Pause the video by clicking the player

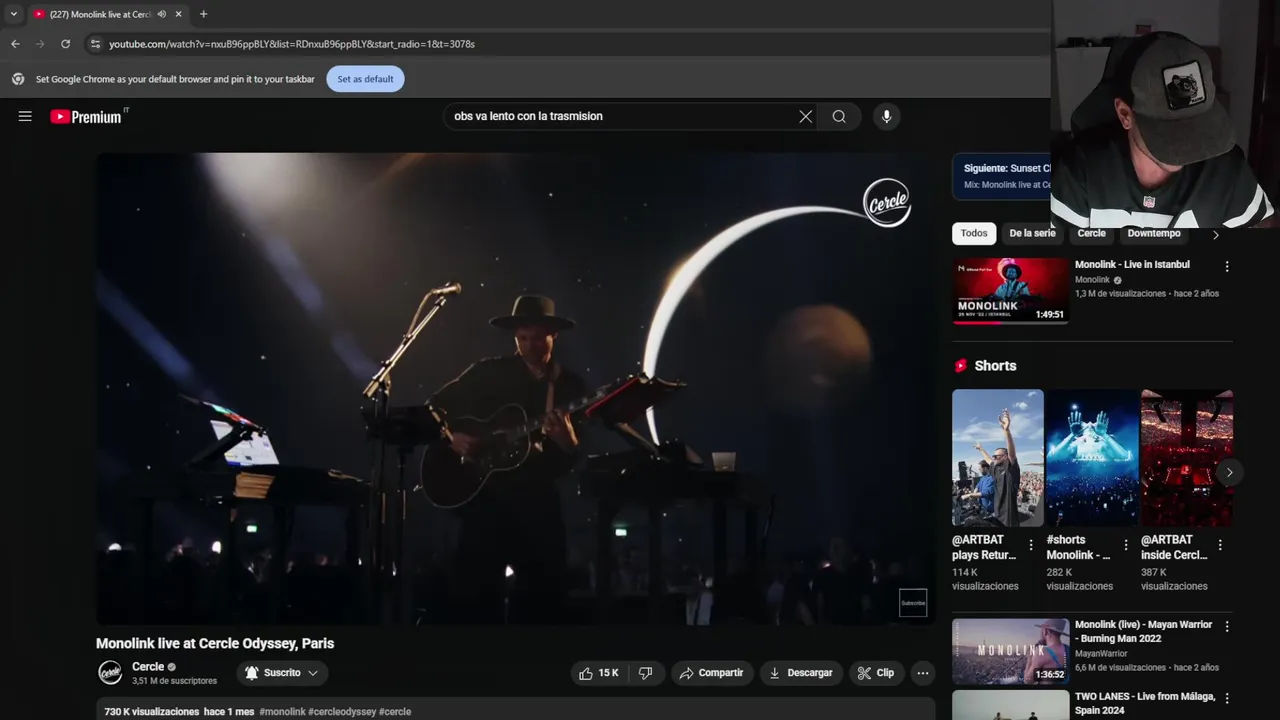(515, 388)
